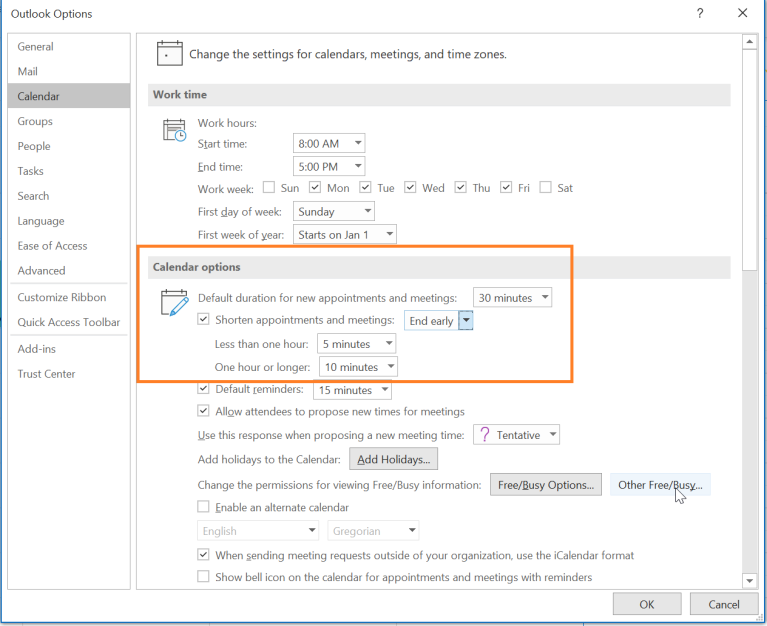The width and height of the screenshot is (767, 626).
Task: Enable an alternate calendar checkbox
Action: [205, 508]
